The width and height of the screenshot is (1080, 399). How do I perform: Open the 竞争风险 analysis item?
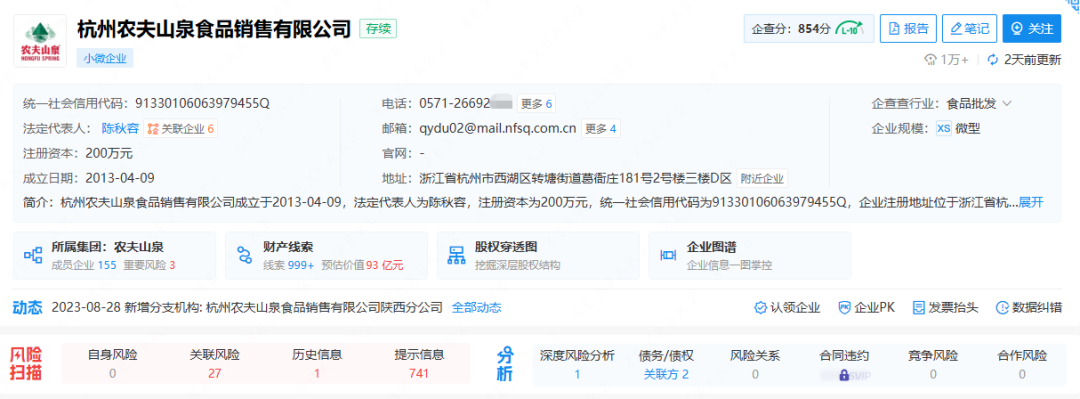(x=933, y=365)
